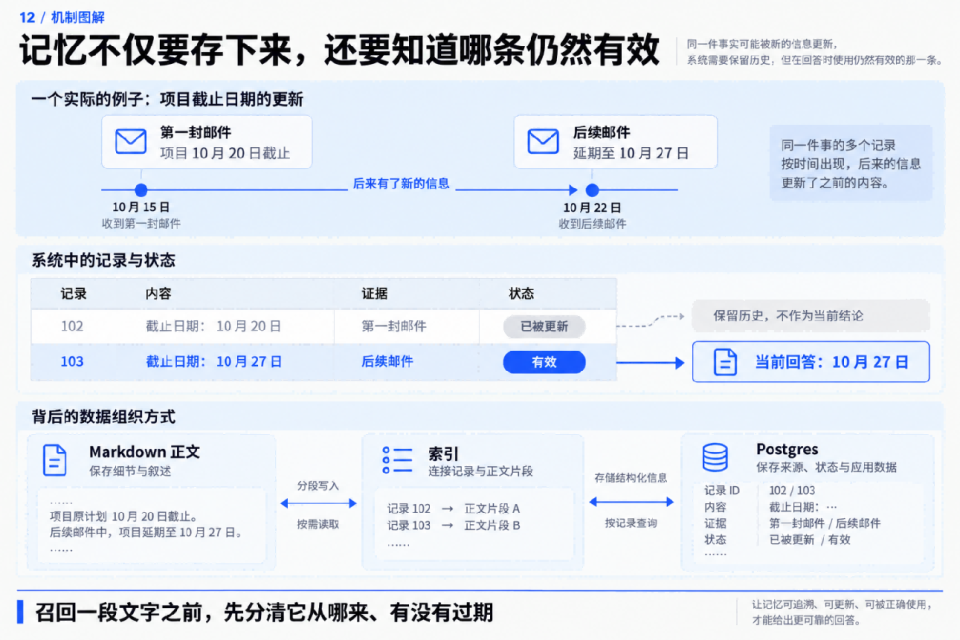Click the 已被更新 status pill

544,326
